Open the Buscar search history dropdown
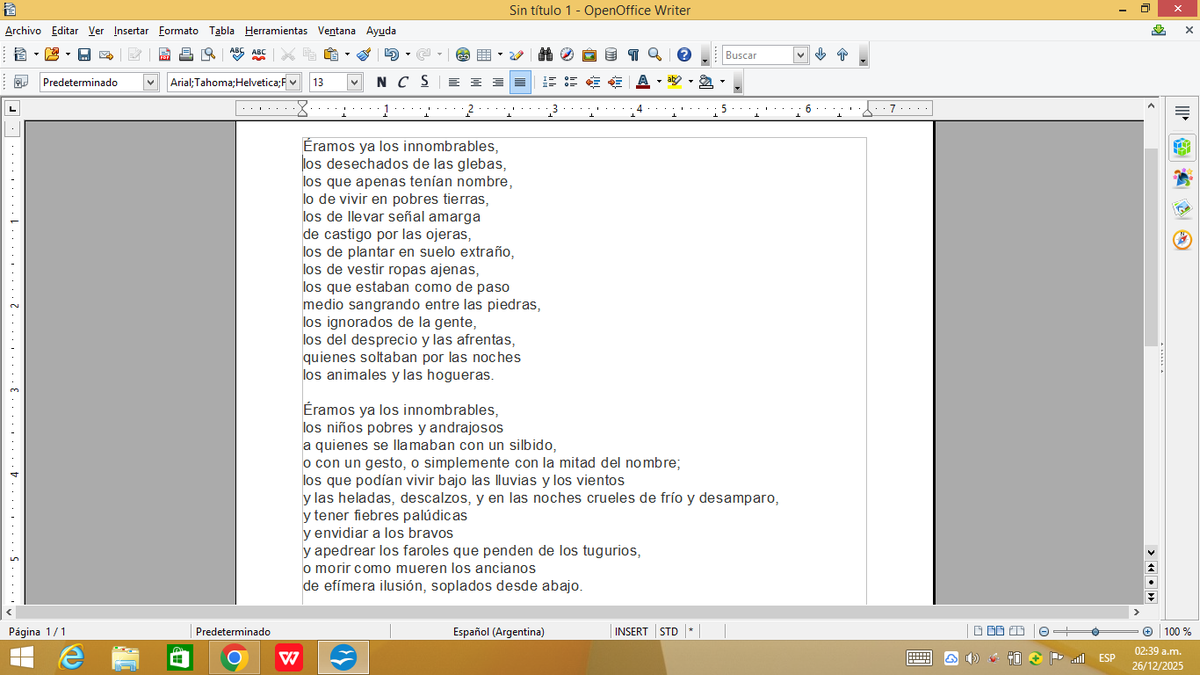The image size is (1200, 675). click(x=800, y=55)
